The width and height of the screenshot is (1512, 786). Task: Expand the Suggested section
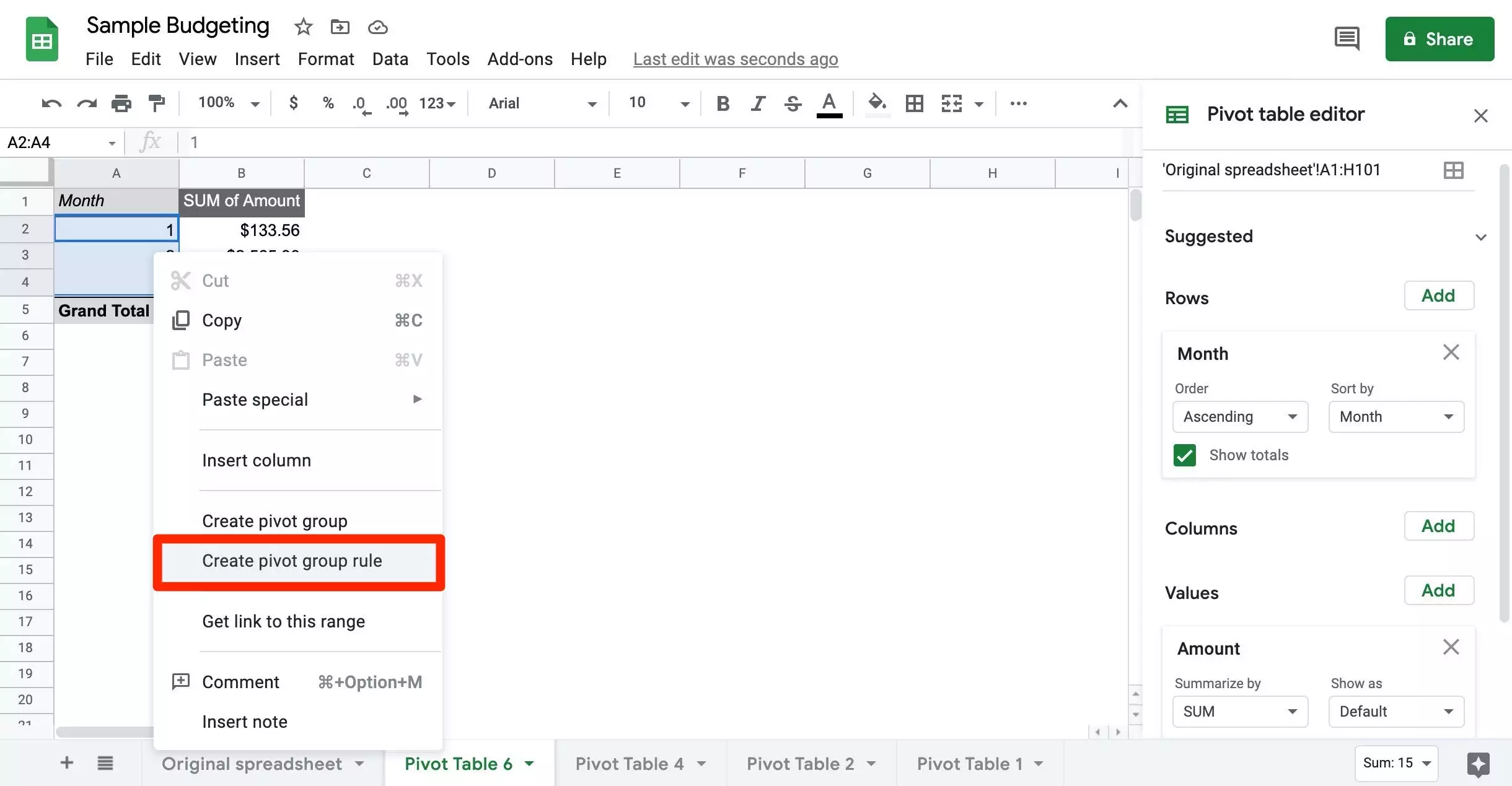(x=1480, y=237)
